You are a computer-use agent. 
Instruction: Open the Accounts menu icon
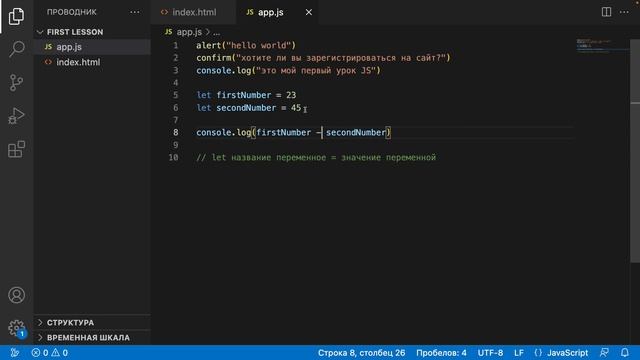tap(16, 295)
